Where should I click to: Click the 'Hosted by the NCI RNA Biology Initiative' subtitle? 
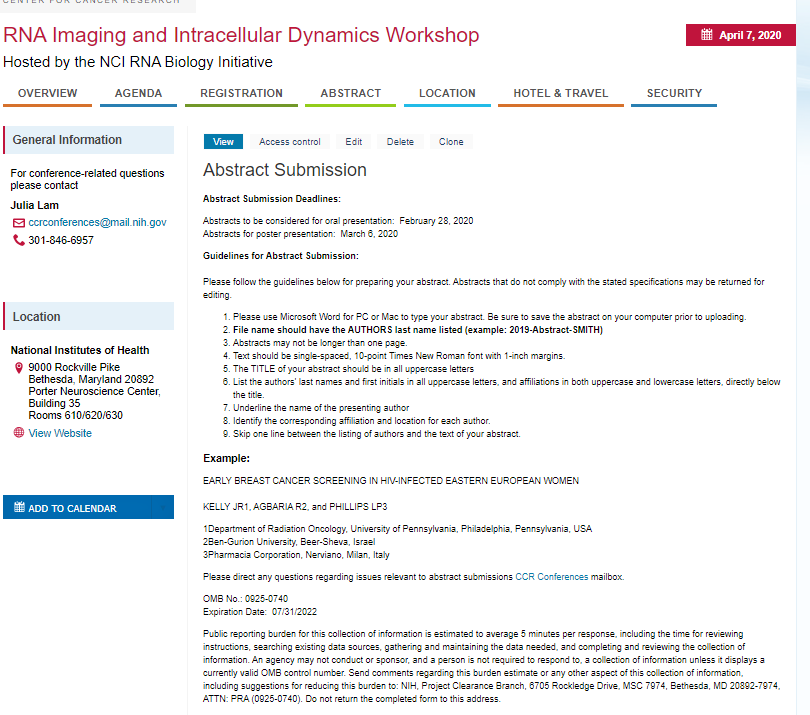(x=138, y=62)
